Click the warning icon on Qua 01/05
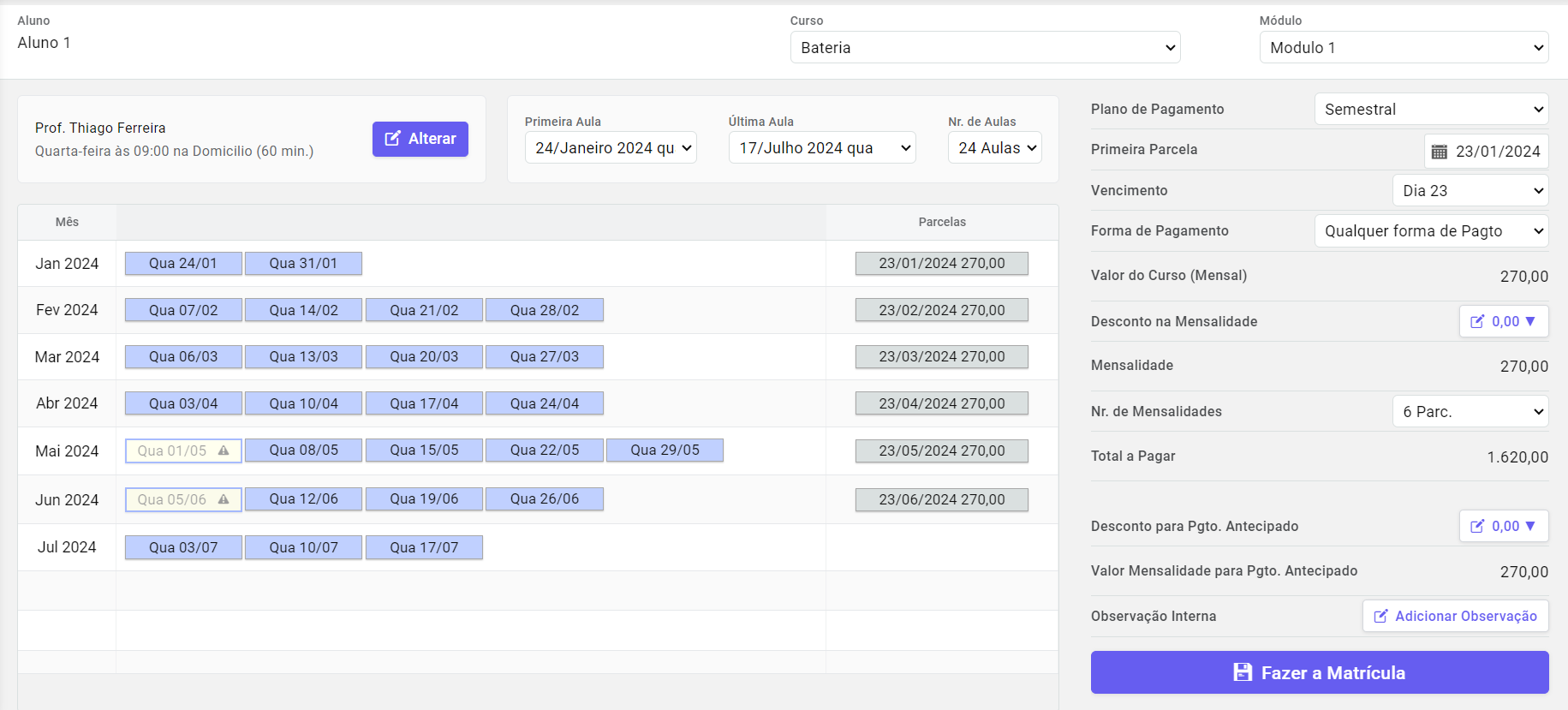Screen dimensions: 1568x710 coord(224,450)
